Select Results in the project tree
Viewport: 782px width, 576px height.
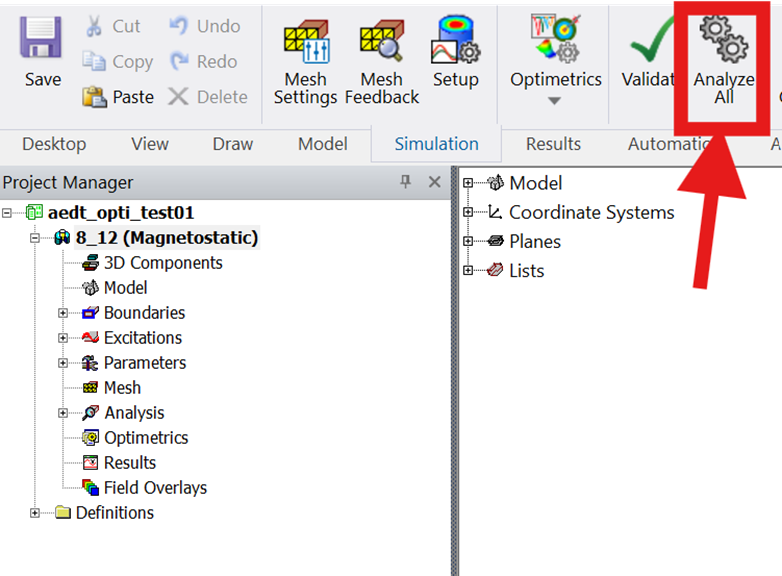[x=130, y=463]
